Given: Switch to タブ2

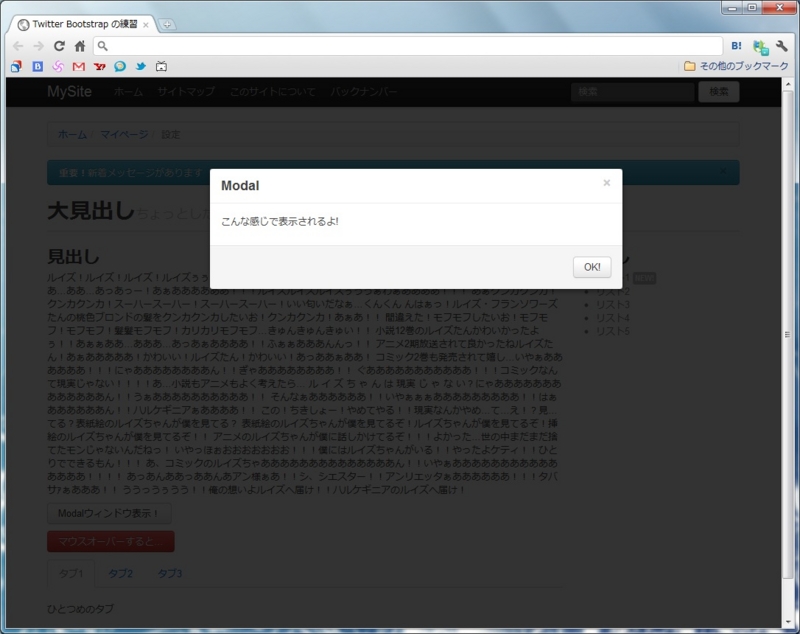Looking at the screenshot, I should [120, 574].
